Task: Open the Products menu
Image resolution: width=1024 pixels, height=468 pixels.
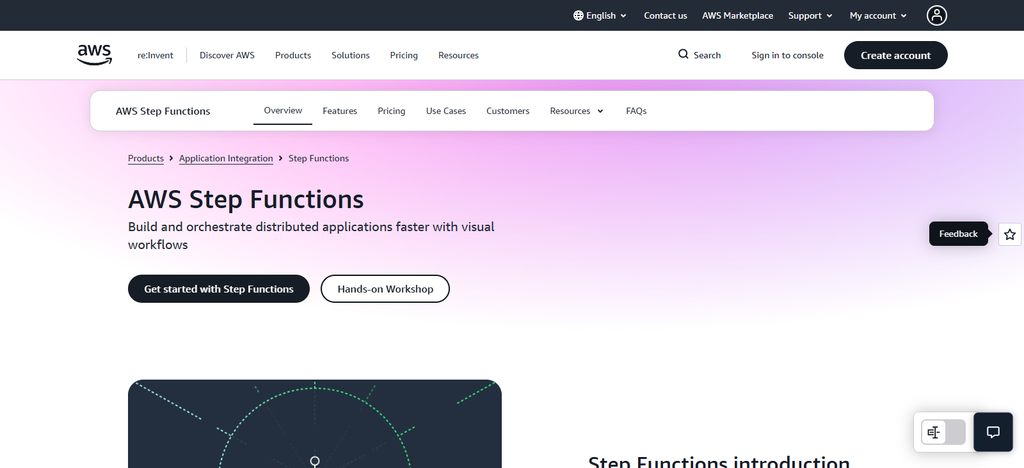Action: click(x=293, y=55)
